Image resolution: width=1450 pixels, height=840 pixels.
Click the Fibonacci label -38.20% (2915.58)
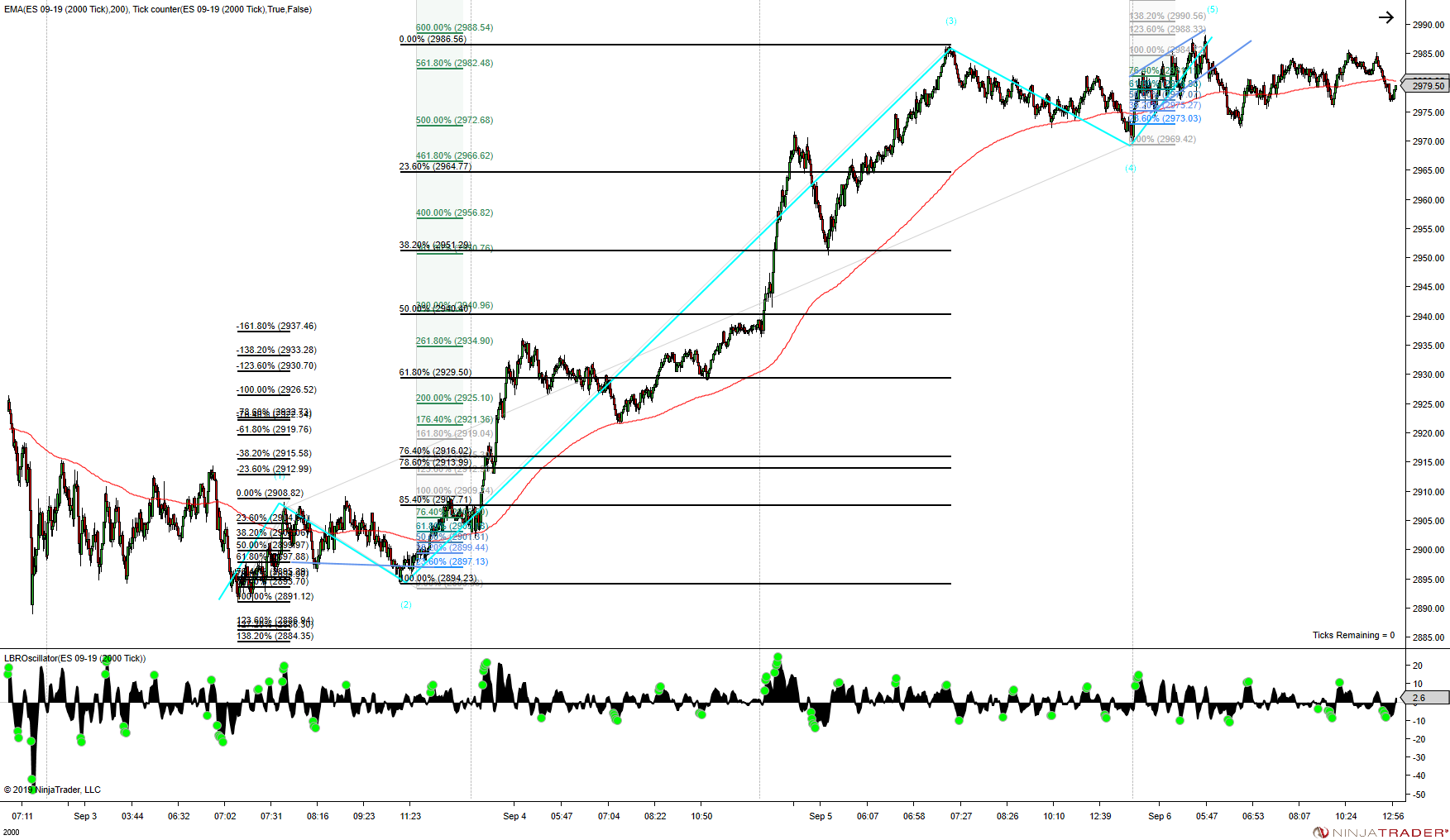point(274,453)
